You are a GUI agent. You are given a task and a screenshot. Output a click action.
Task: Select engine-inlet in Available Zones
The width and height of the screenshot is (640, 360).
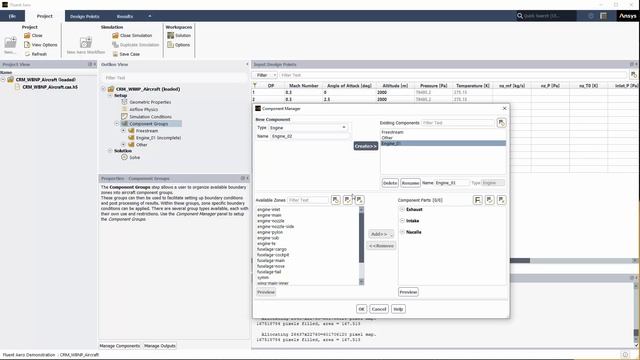269,209
